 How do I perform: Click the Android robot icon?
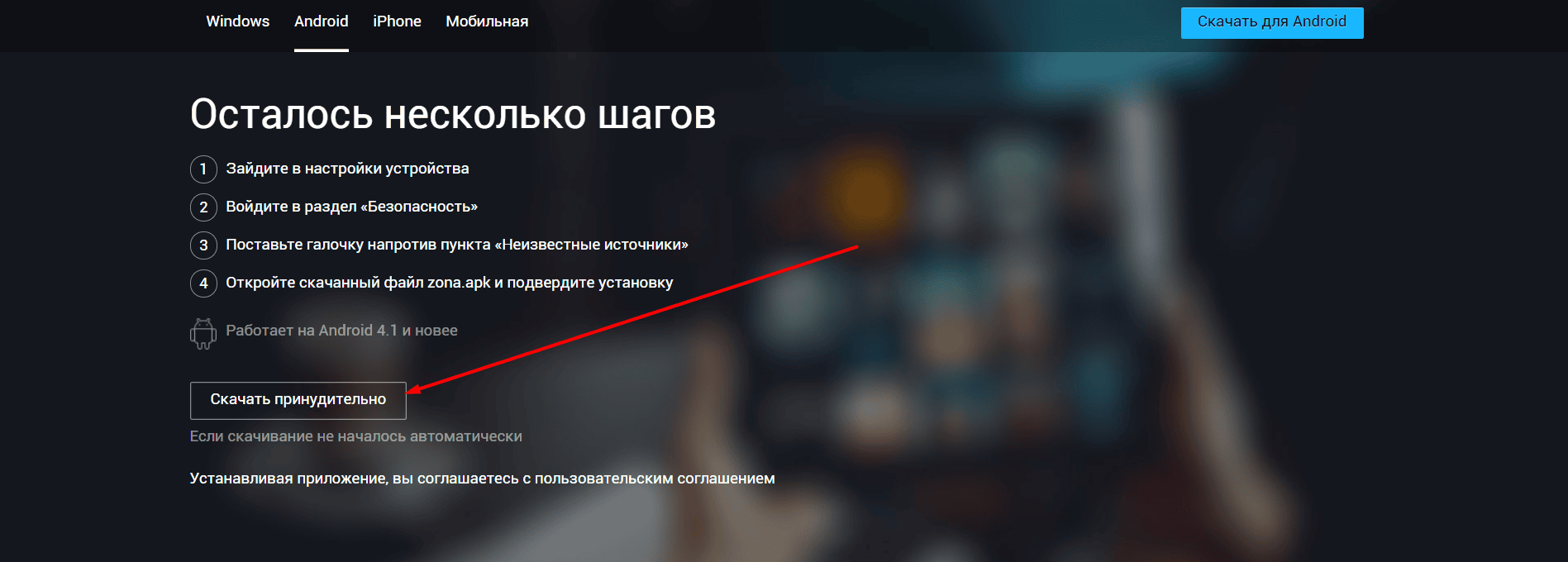click(x=203, y=333)
